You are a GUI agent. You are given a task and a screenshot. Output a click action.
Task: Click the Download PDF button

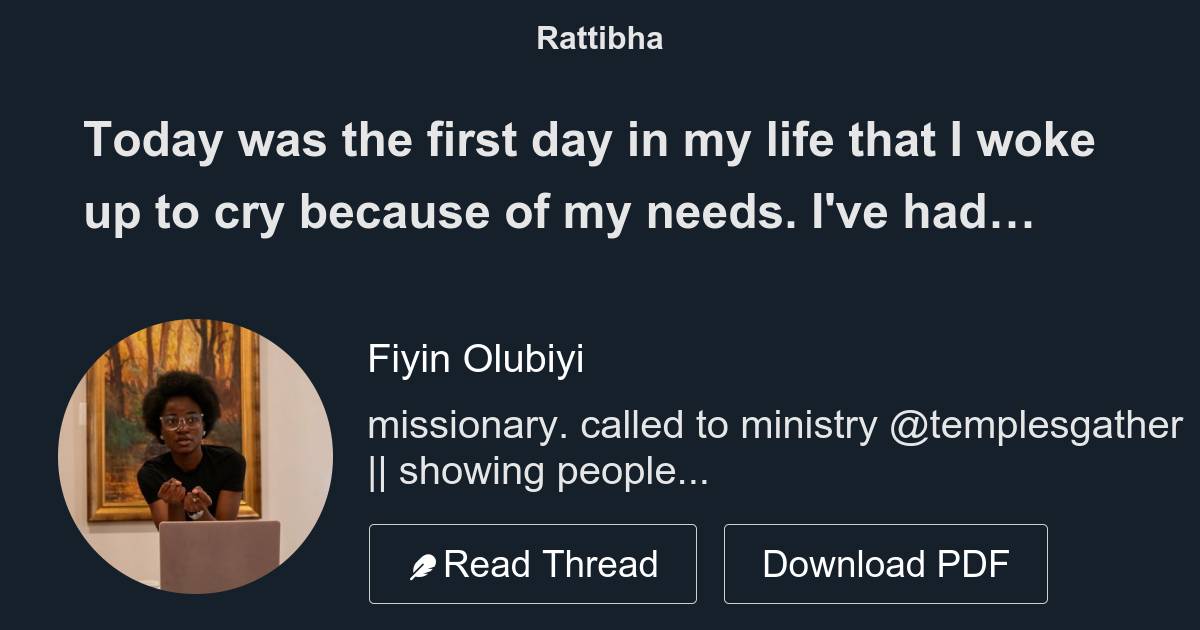(x=885, y=564)
